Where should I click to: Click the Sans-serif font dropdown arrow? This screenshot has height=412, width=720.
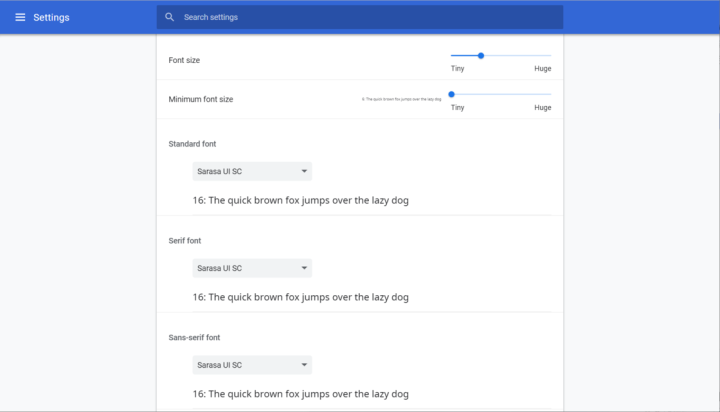(304, 365)
